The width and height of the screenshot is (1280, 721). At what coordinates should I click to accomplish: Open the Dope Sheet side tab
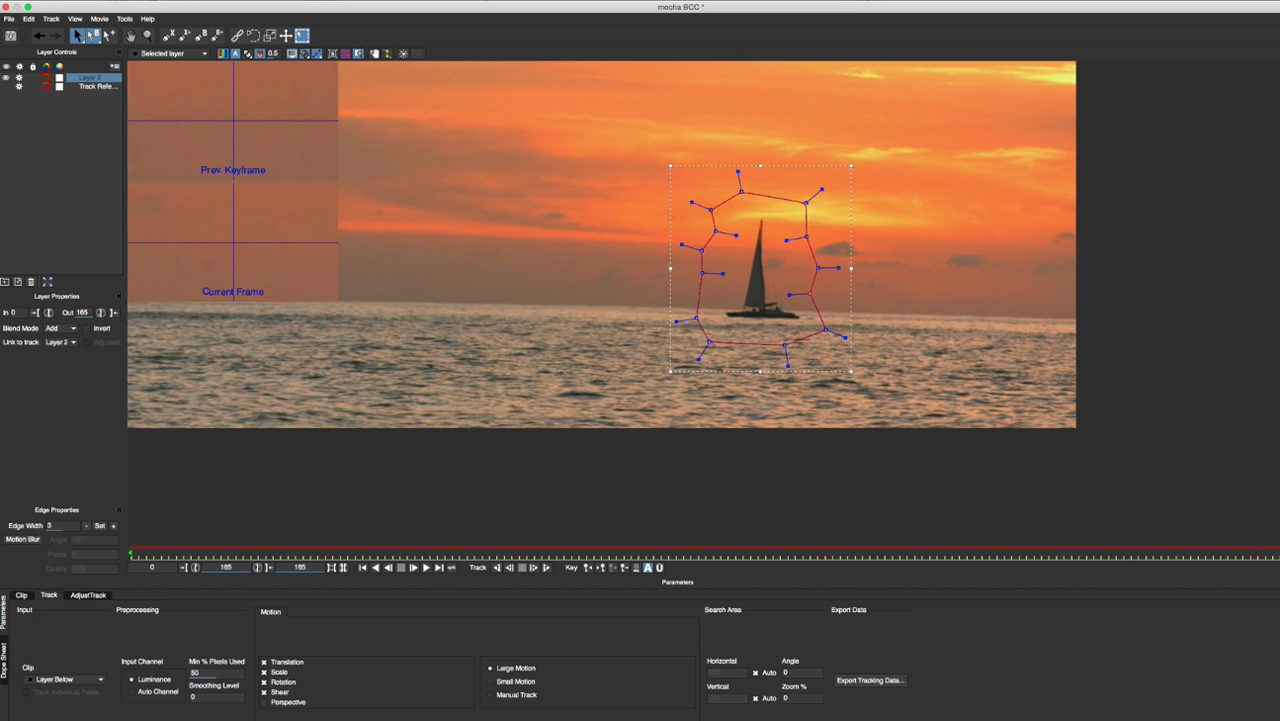pyautogui.click(x=4, y=661)
